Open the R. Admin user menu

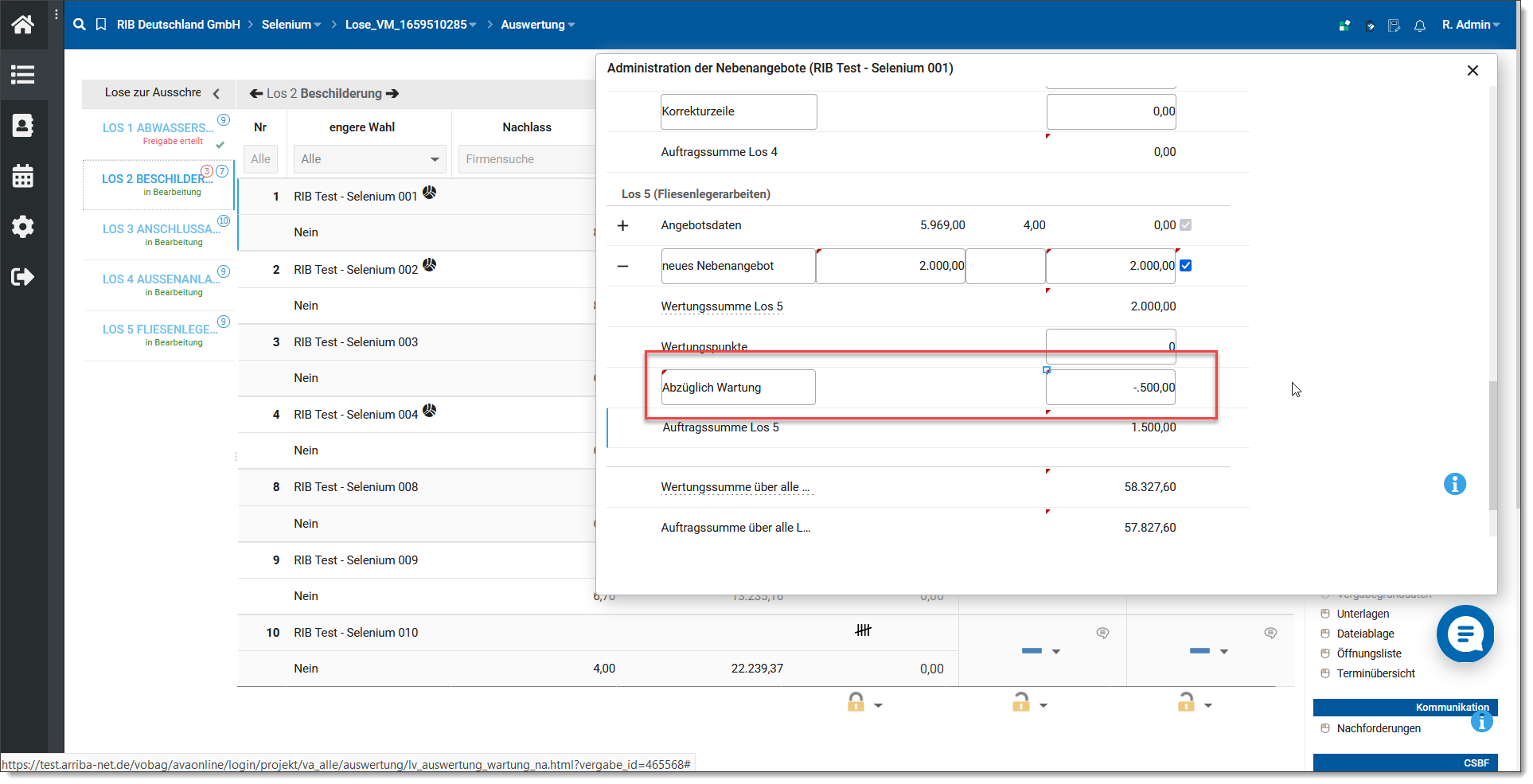point(1470,25)
